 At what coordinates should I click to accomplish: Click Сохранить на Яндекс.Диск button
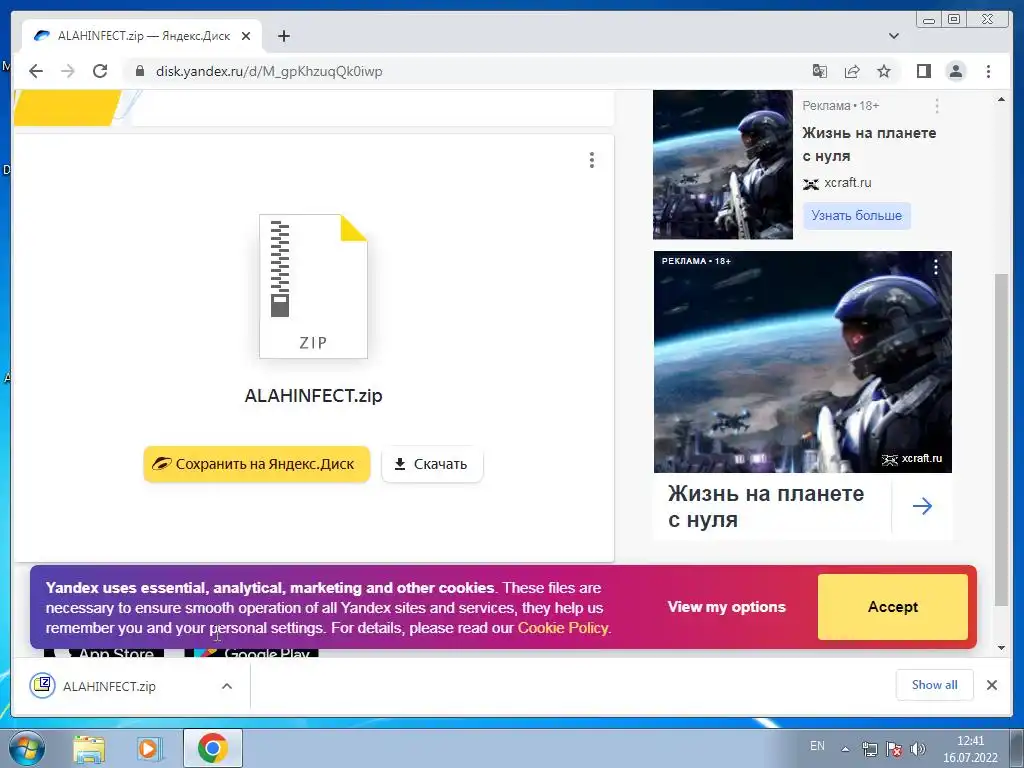tap(257, 464)
